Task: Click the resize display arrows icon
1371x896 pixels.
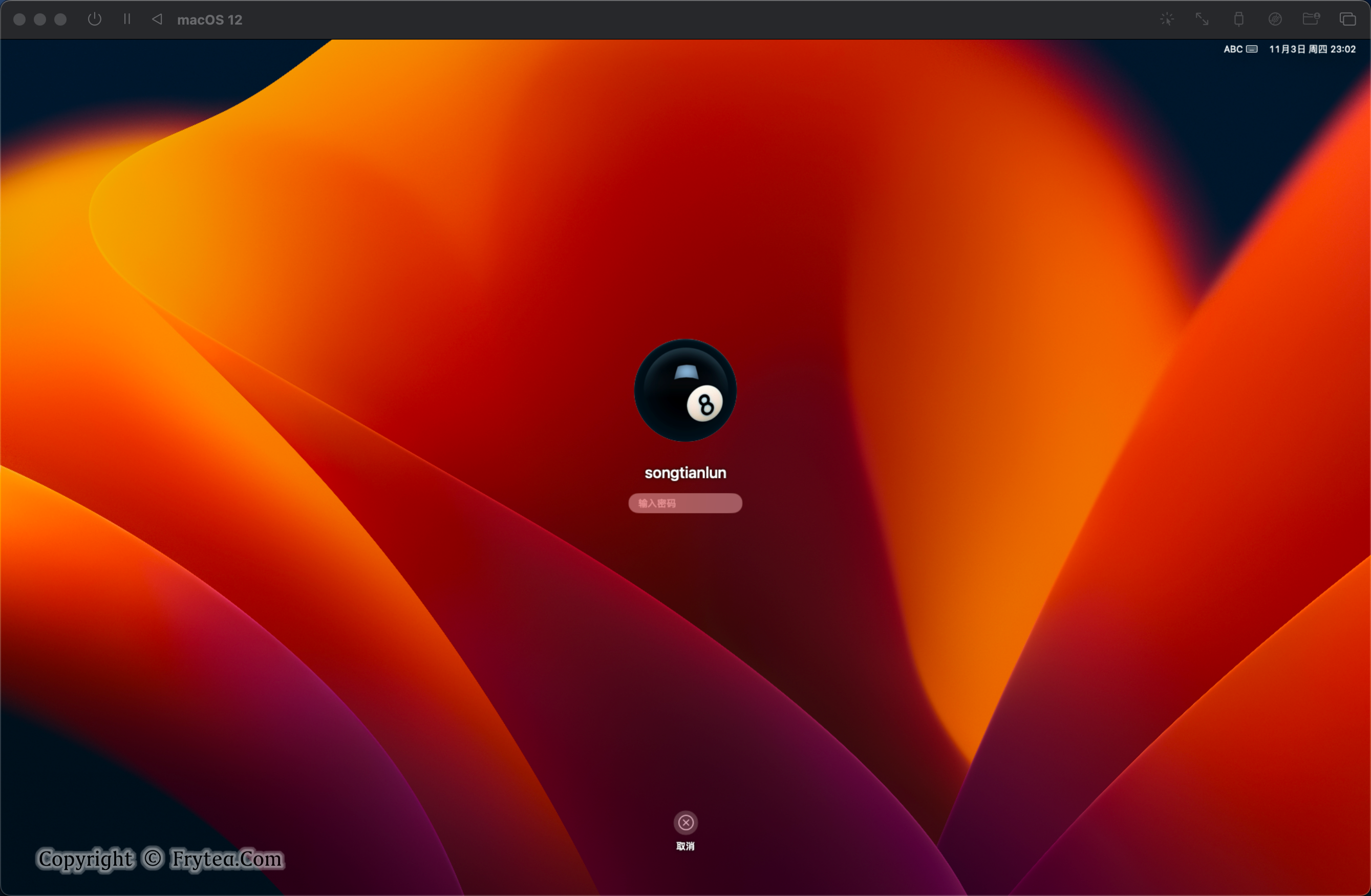Action: [x=1202, y=19]
